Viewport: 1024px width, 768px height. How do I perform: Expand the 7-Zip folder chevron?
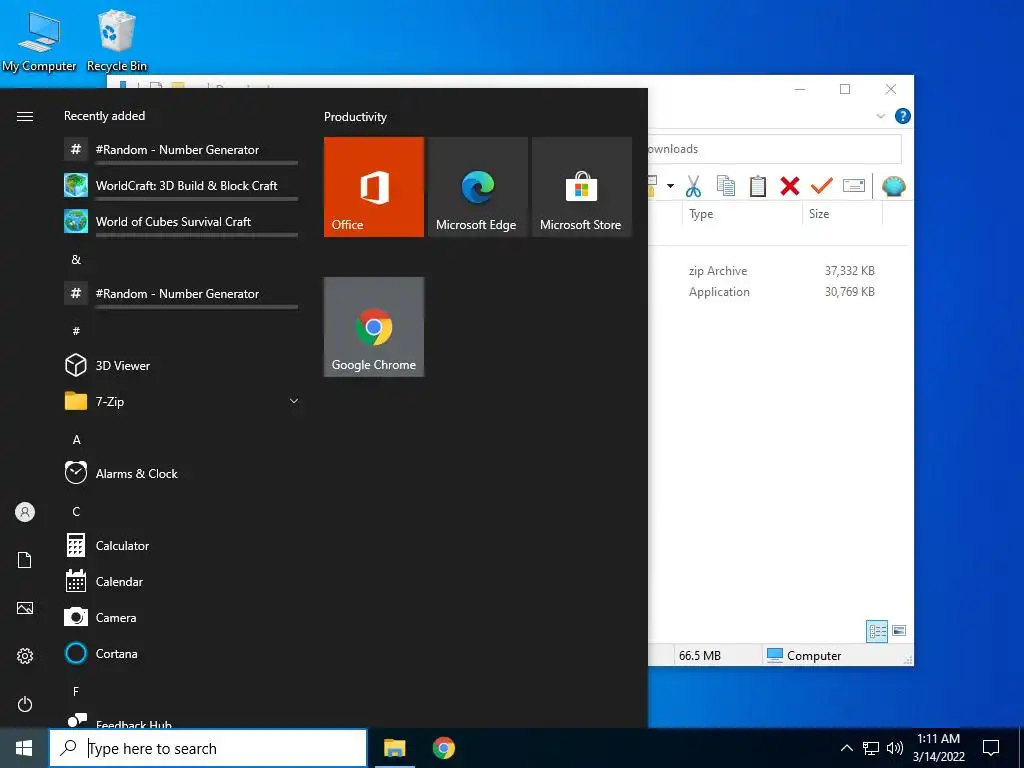(294, 401)
